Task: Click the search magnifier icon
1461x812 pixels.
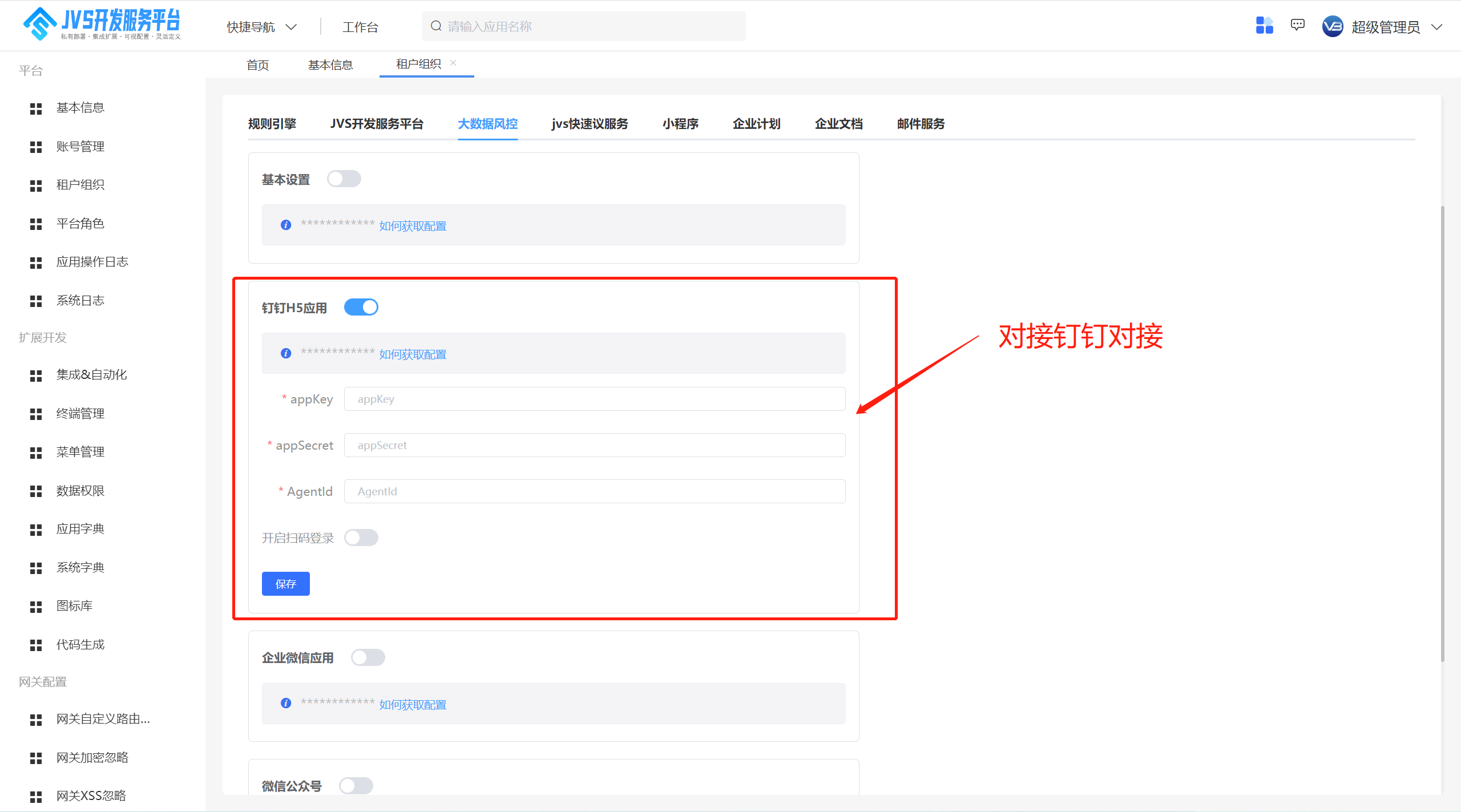Action: pyautogui.click(x=436, y=26)
